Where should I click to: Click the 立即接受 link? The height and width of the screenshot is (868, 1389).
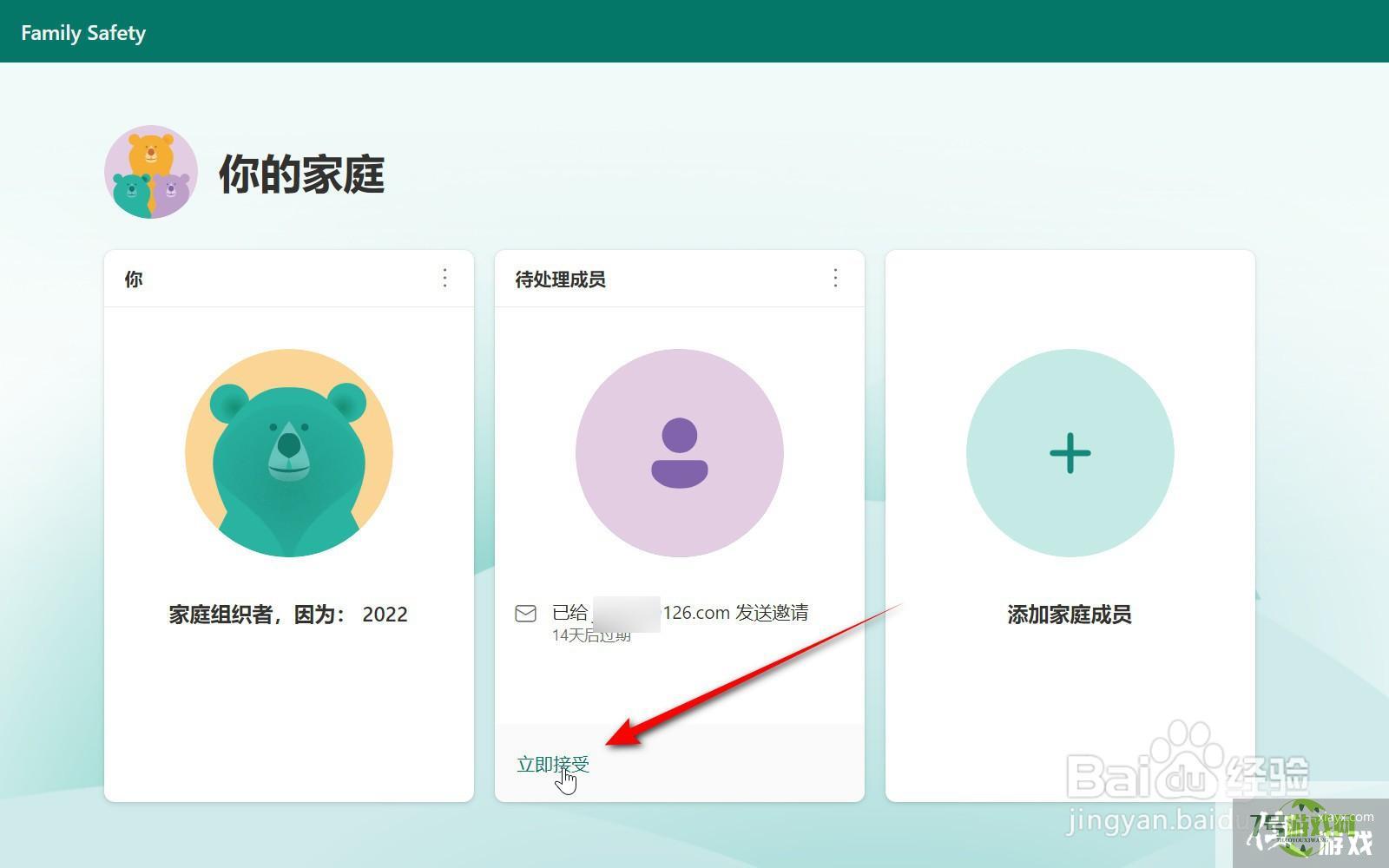tap(553, 764)
